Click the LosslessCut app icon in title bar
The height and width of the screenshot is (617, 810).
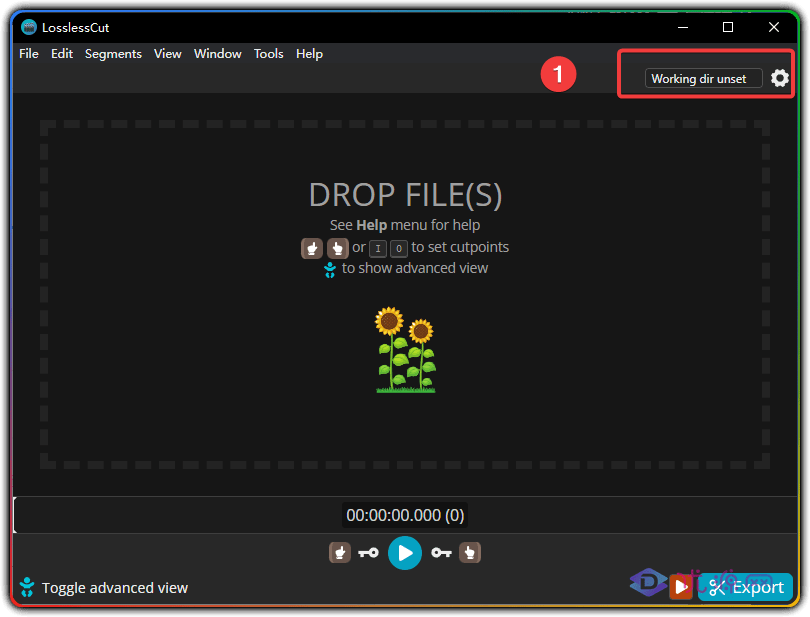click(29, 27)
